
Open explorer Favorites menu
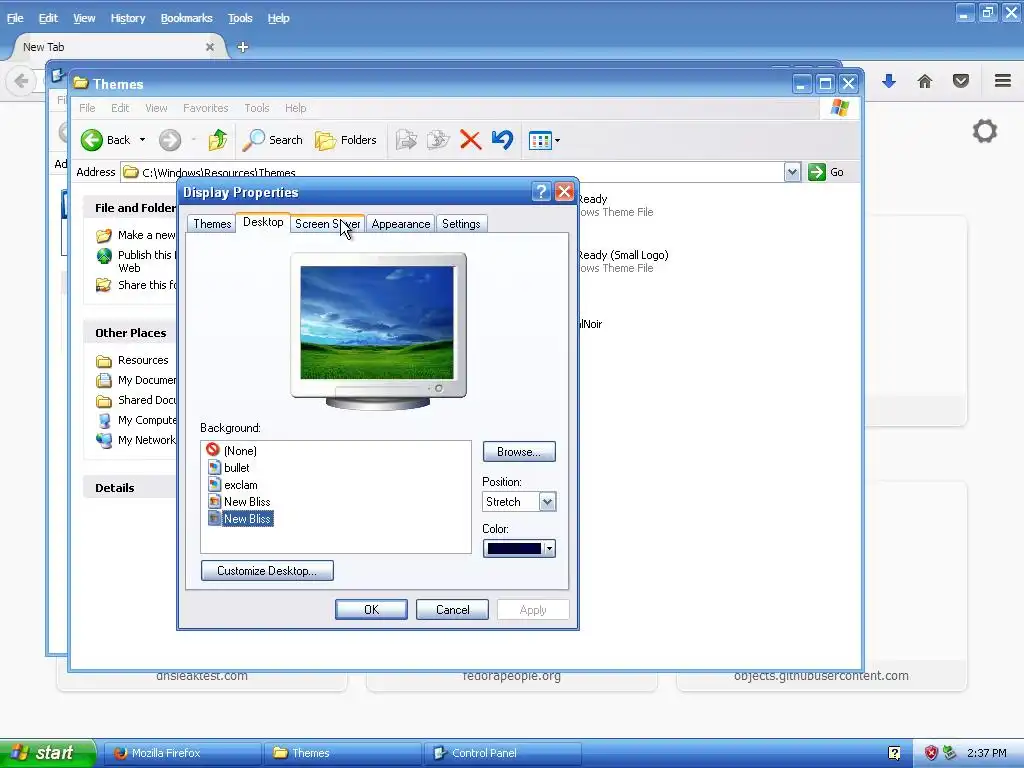pos(206,108)
